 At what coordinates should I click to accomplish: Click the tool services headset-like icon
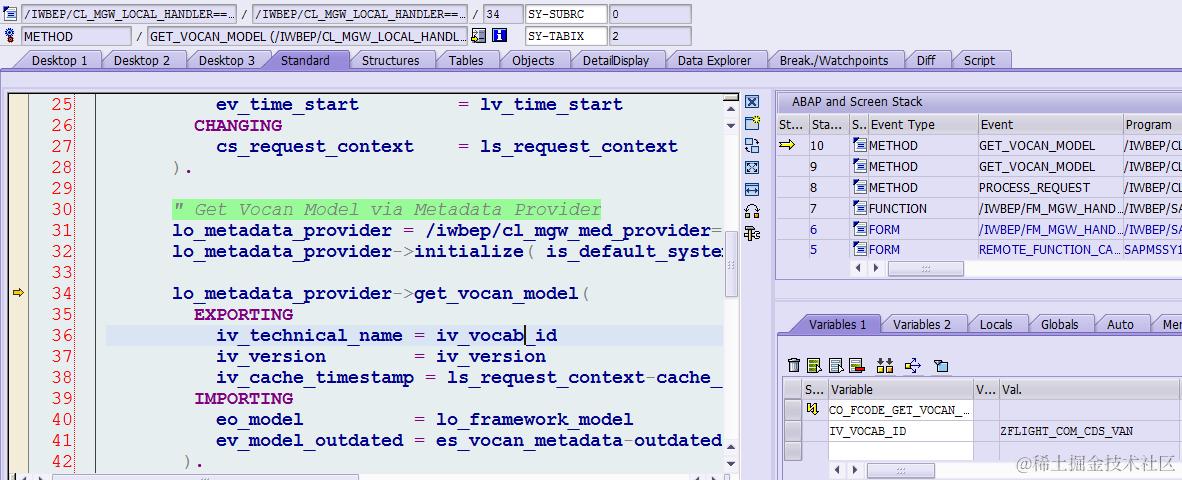point(752,211)
